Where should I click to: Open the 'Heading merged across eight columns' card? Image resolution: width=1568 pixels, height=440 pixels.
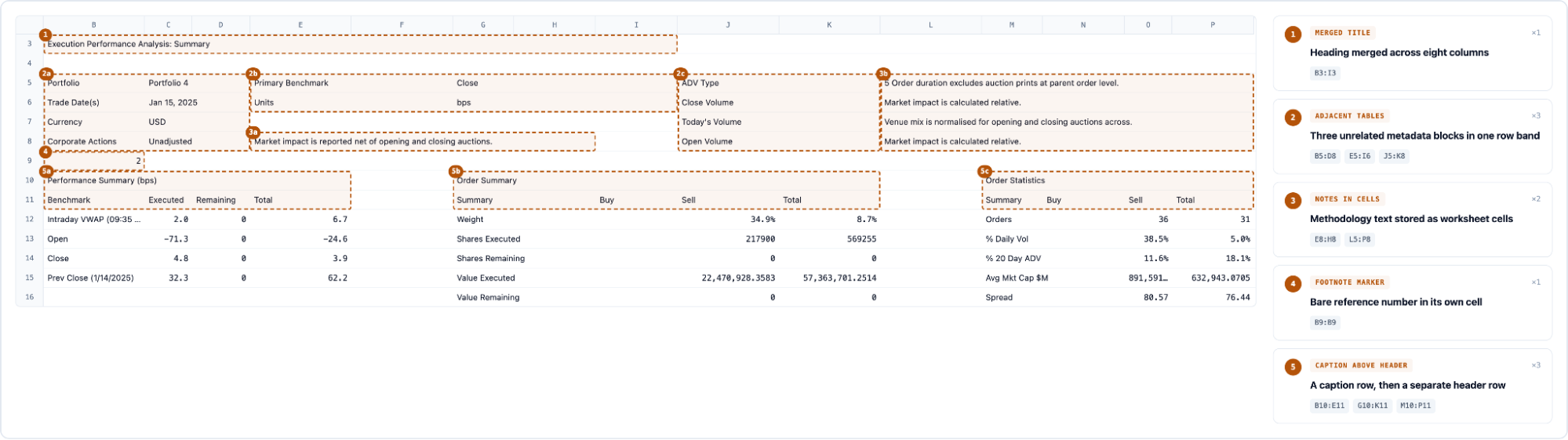click(x=1412, y=53)
